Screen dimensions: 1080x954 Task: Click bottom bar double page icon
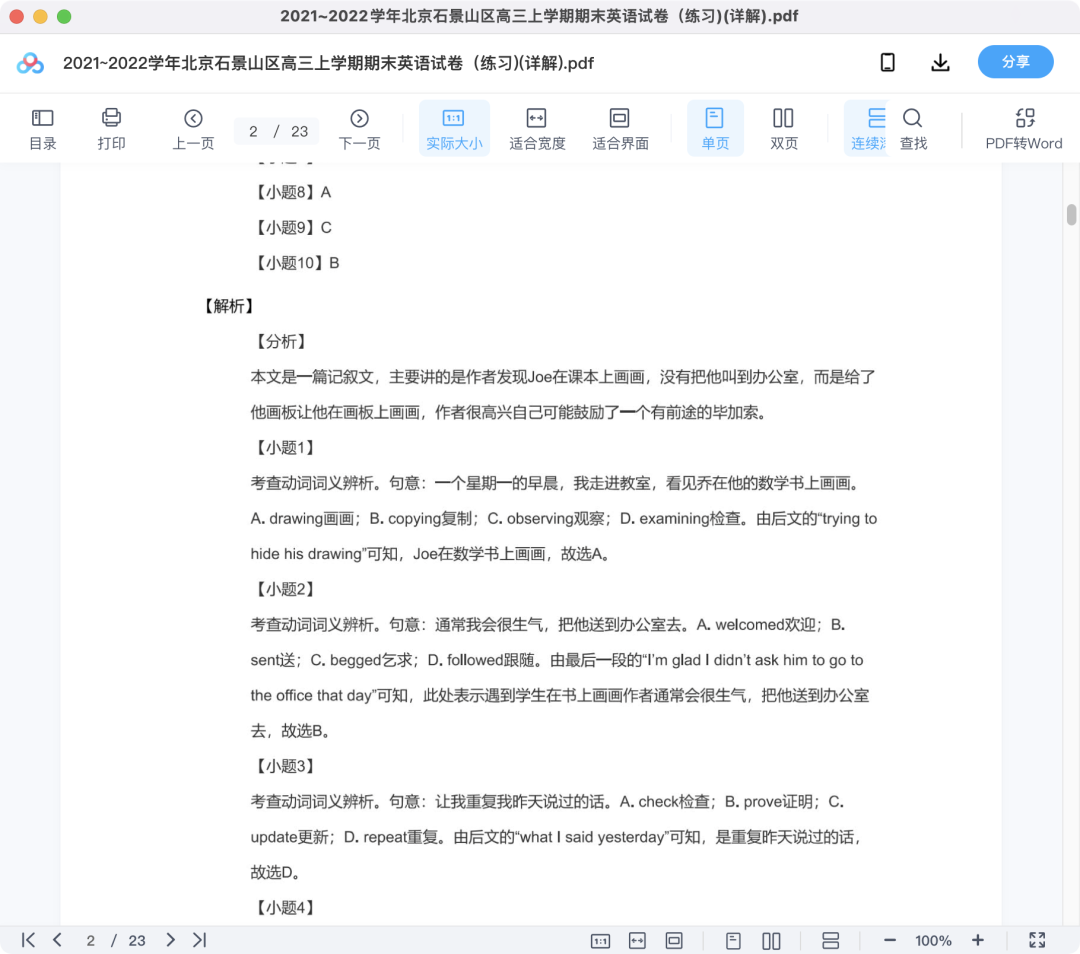tap(771, 941)
